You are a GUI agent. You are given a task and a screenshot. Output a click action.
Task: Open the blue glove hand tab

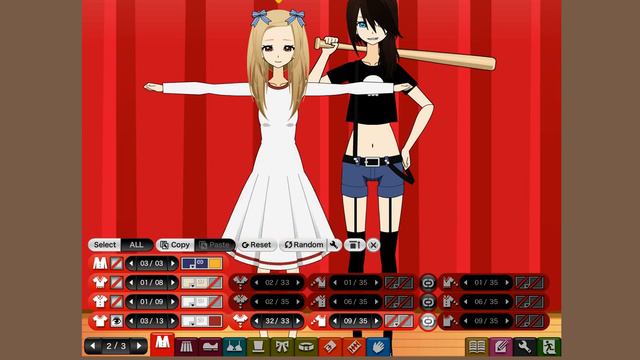(x=378, y=347)
